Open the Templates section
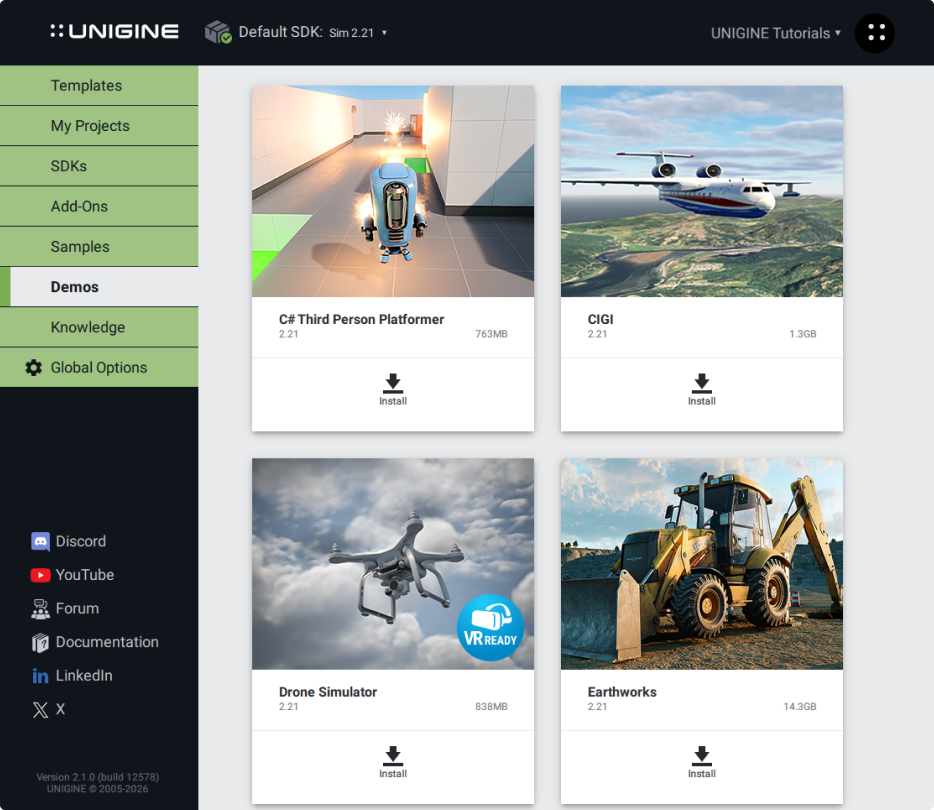Viewport: 934px width, 810px height. [99, 86]
